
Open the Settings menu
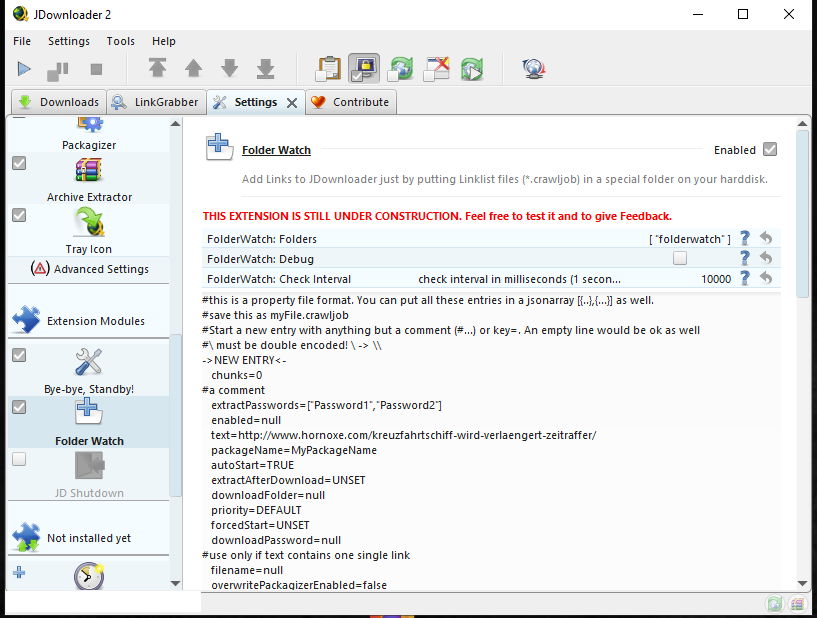tap(69, 41)
